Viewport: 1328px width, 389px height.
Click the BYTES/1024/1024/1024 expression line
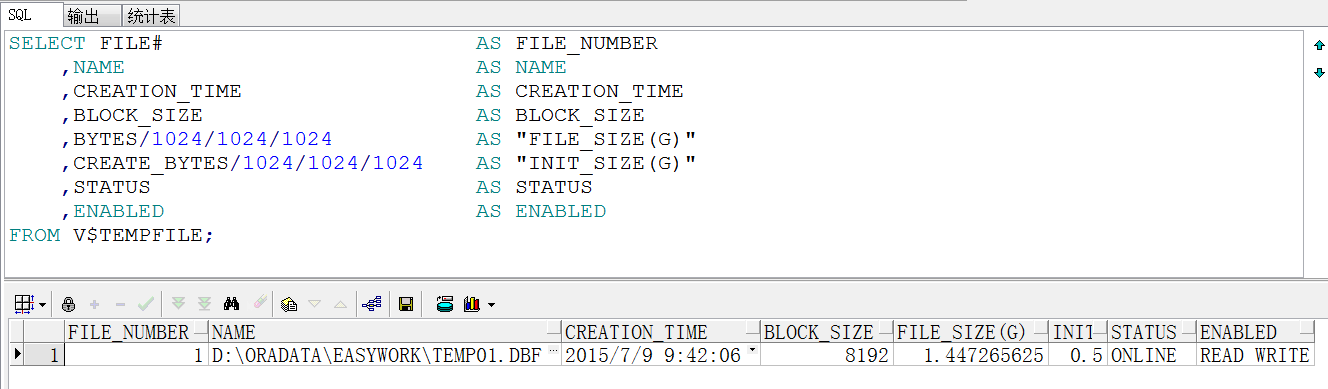pyautogui.click(x=203, y=139)
